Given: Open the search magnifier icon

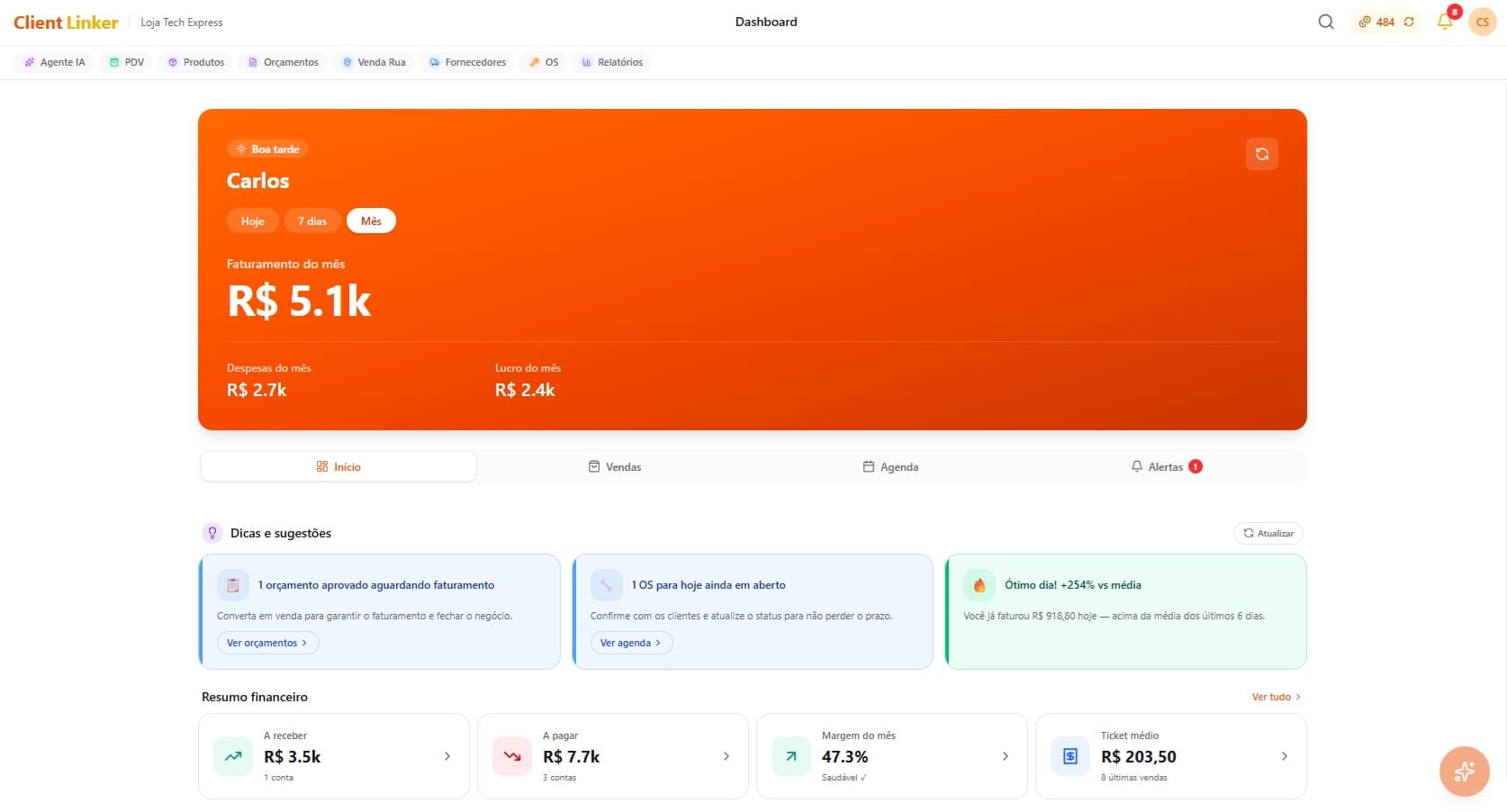Looking at the screenshot, I should [1326, 22].
